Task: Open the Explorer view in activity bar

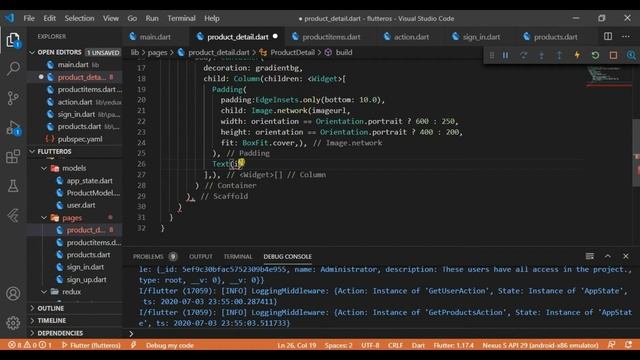Action: point(13,40)
